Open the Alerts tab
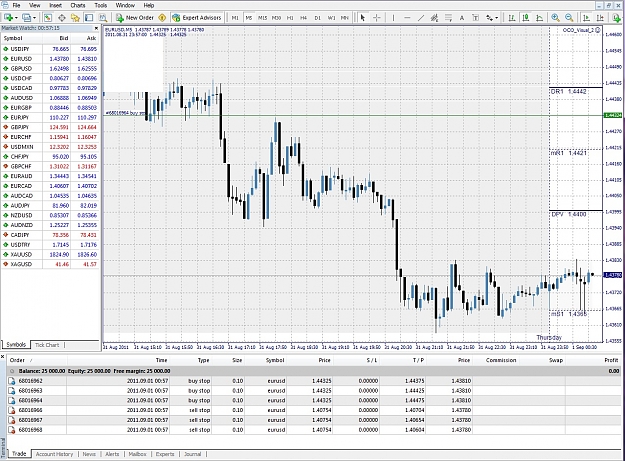The image size is (625, 461). click(x=112, y=454)
